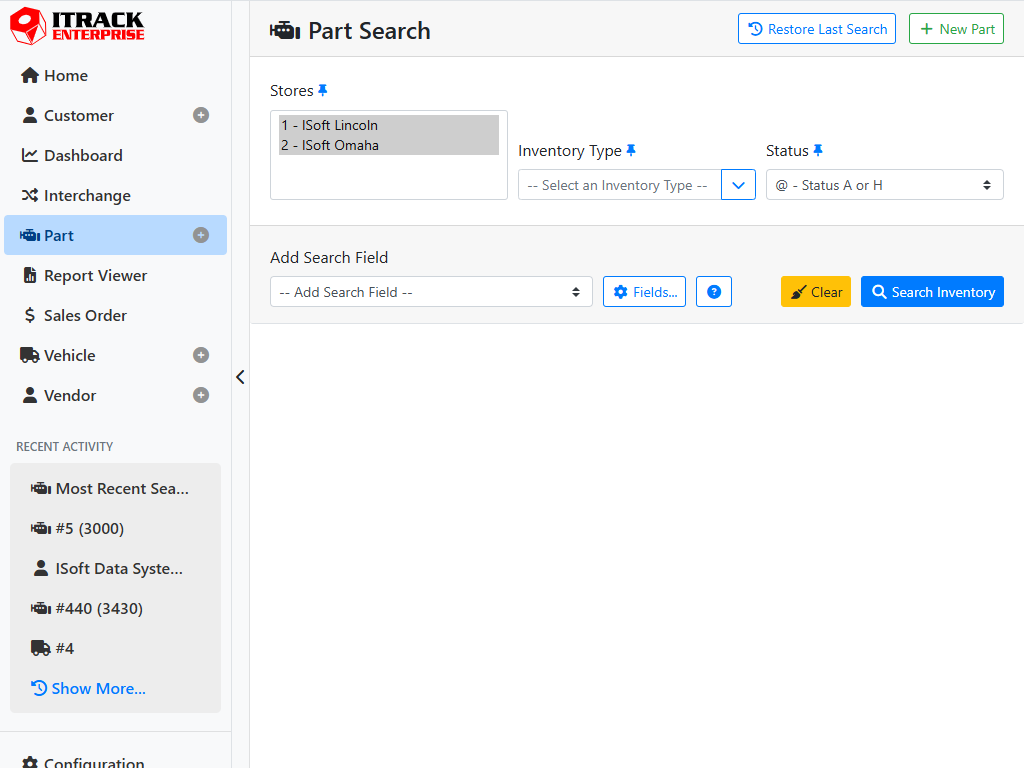Expand the Add Search Field dropdown
This screenshot has width=1024, height=768.
click(430, 291)
